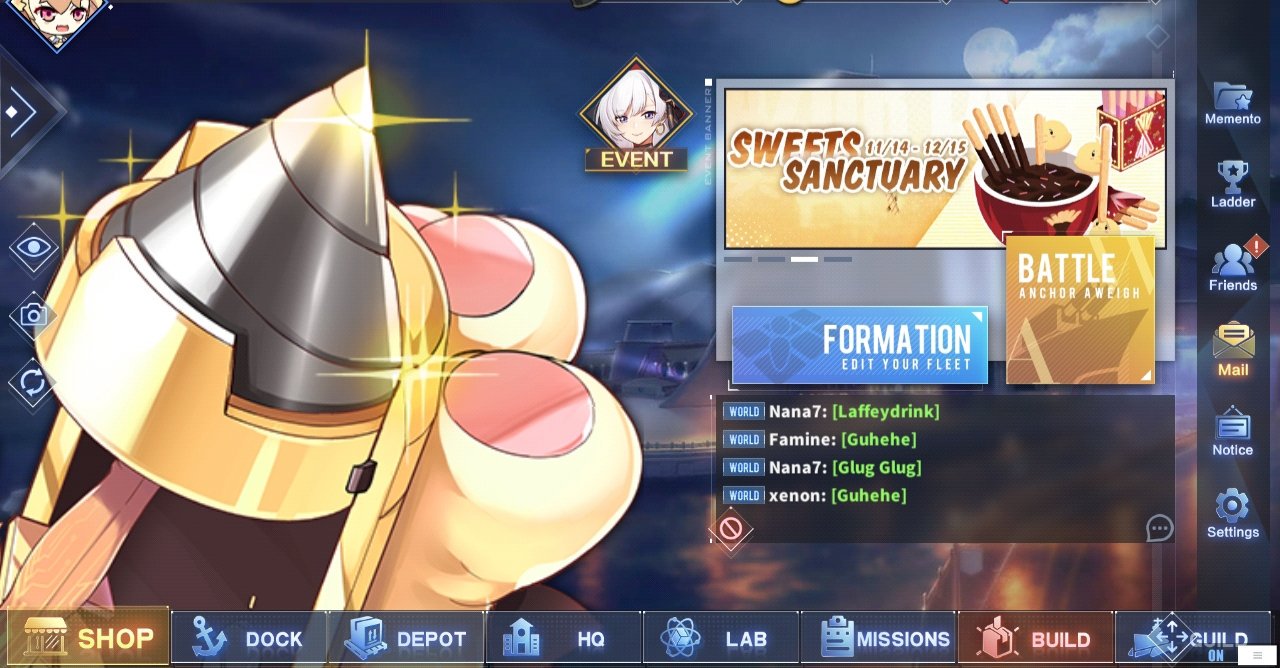Image resolution: width=1280 pixels, height=668 pixels.
Task: Toggle chat block with prohibited icon
Action: 730,528
